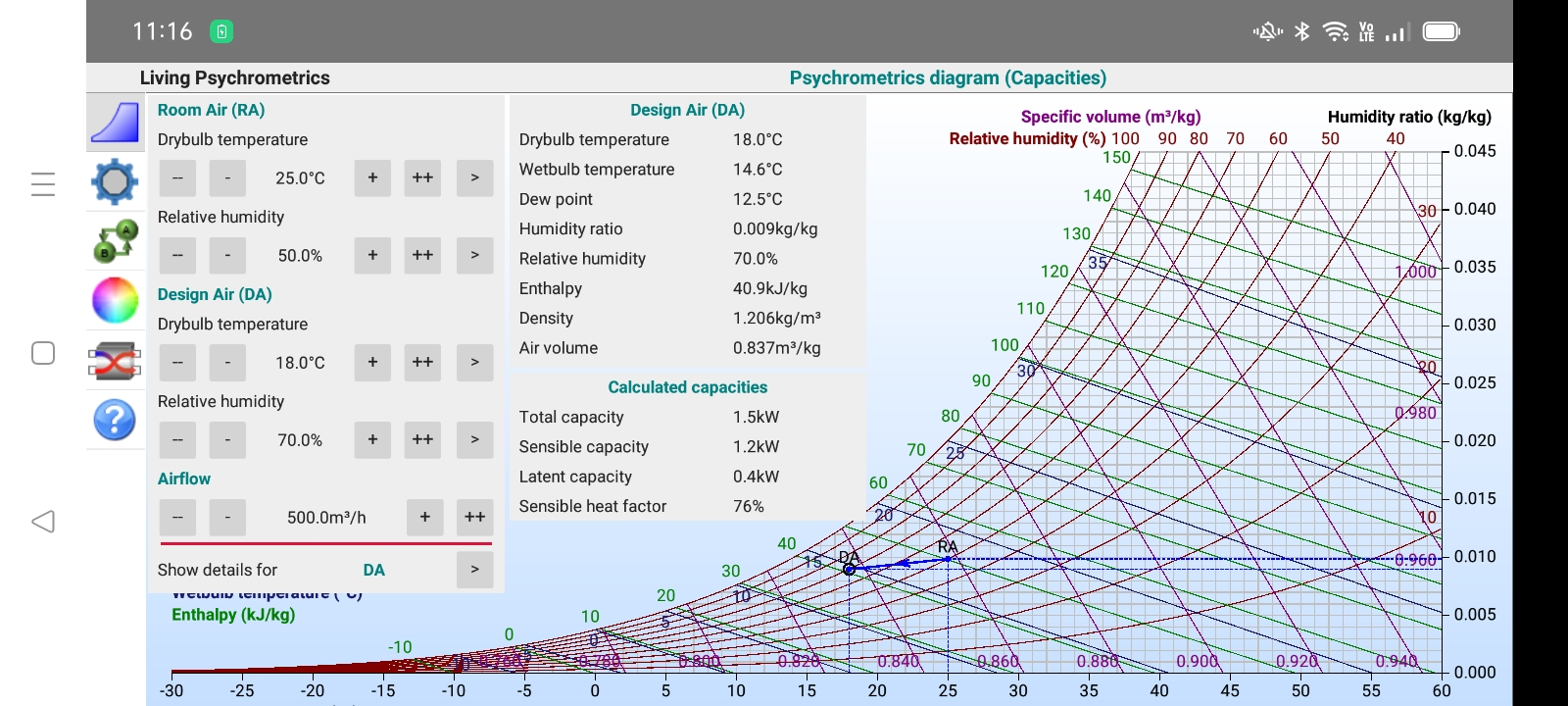Click the Wetbulb temperature 14.6°C value

pos(758,170)
